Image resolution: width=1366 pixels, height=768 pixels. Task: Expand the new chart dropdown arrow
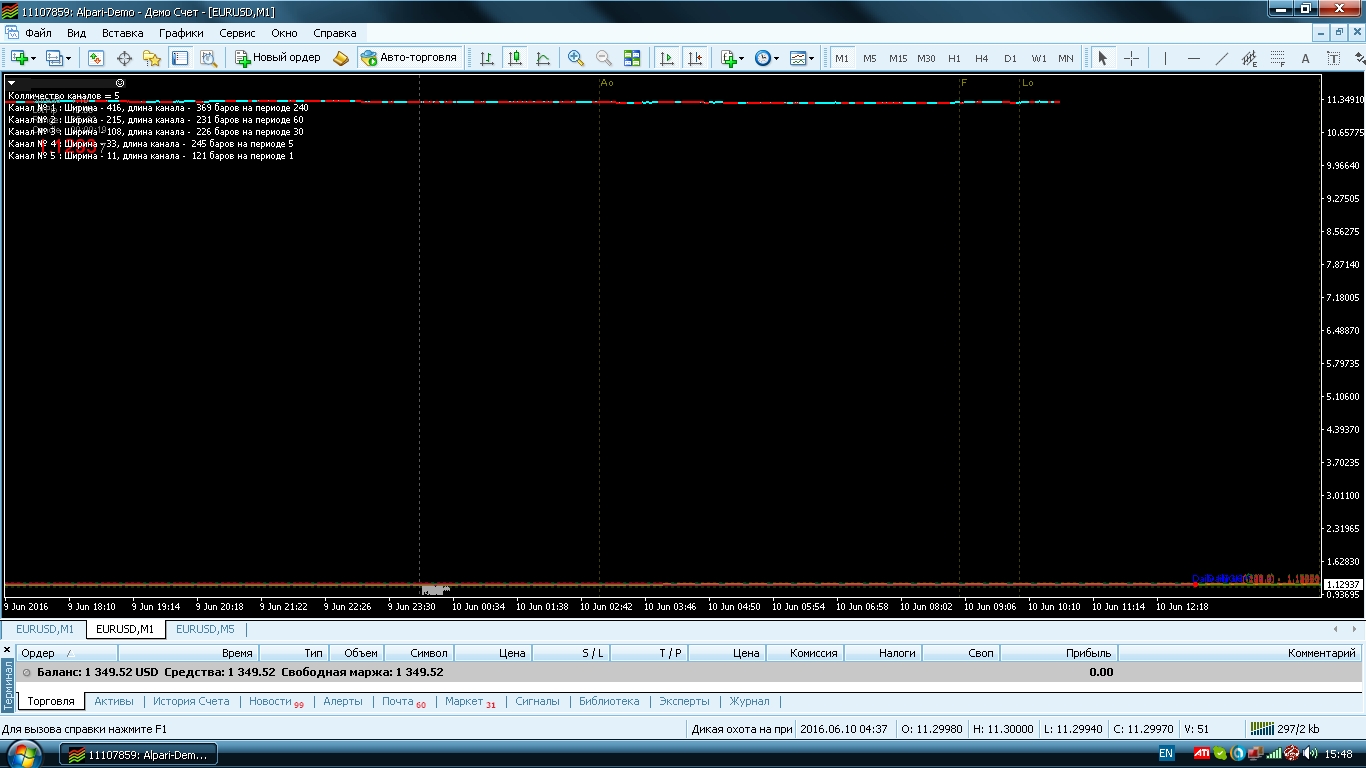pos(34,58)
